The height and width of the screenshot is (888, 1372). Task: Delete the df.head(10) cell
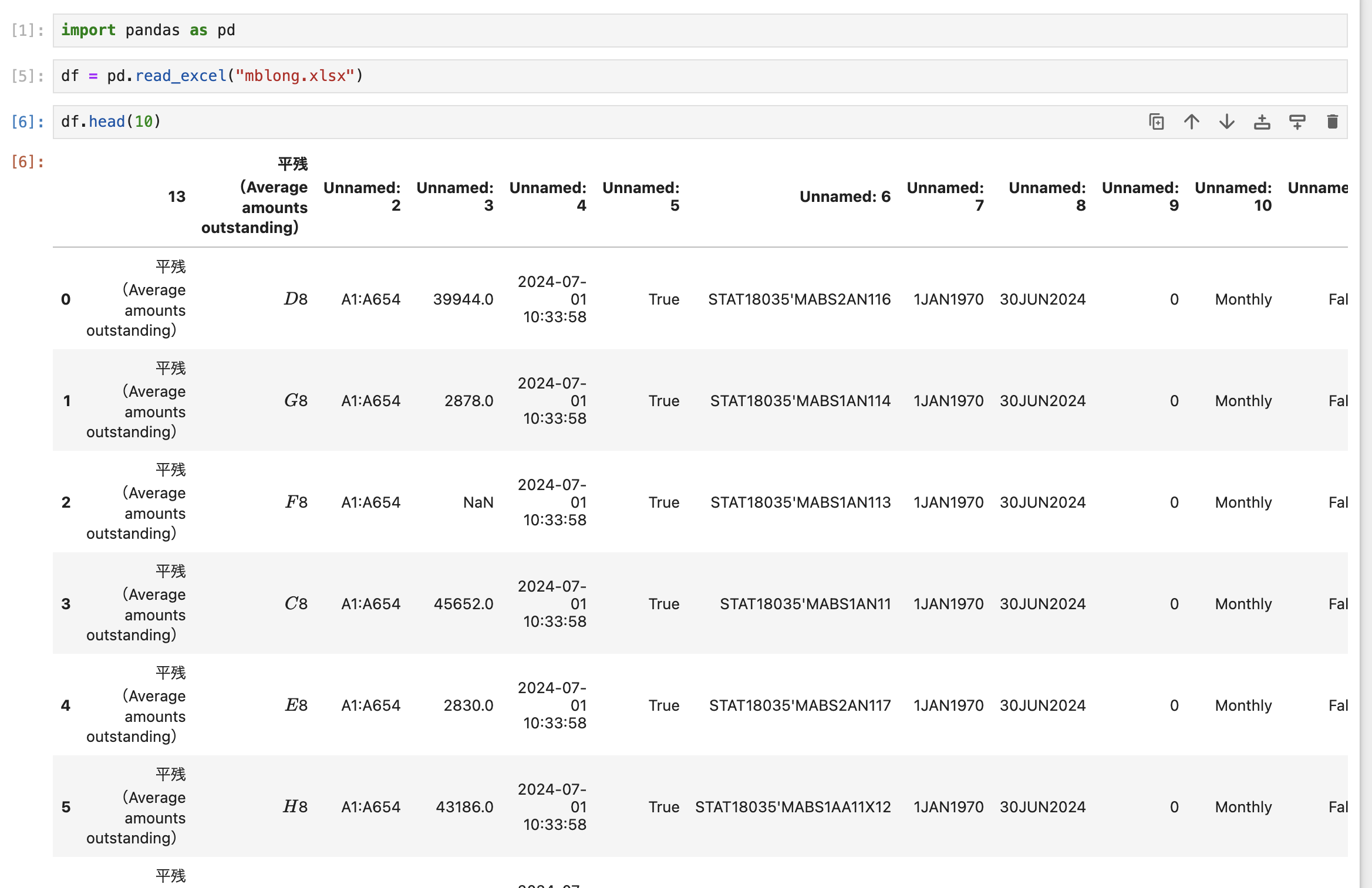1332,122
